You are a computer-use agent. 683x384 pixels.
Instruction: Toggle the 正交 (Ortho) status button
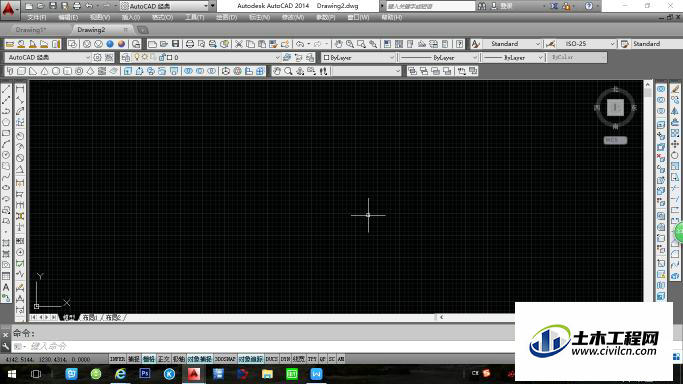pos(163,359)
